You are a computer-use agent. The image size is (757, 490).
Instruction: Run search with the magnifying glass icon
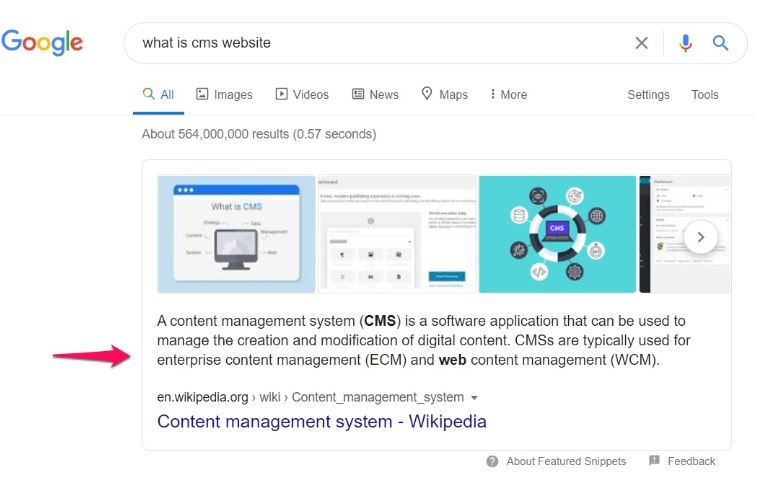tap(720, 43)
